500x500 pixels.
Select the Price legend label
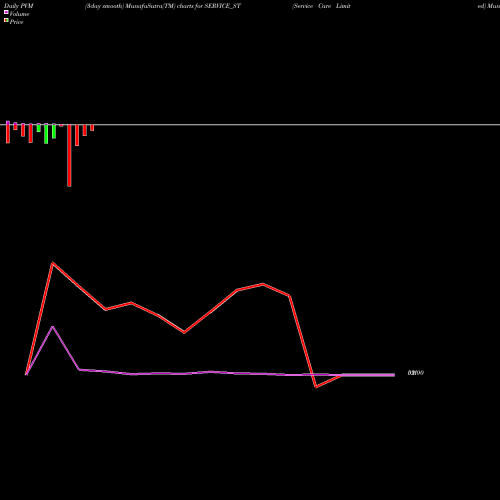[x=16, y=22]
